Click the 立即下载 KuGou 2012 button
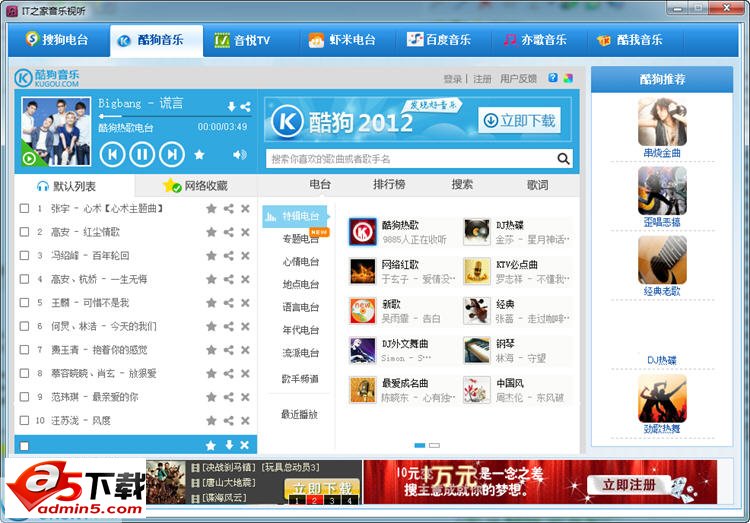Viewport: 750px width, 523px height. pos(519,120)
